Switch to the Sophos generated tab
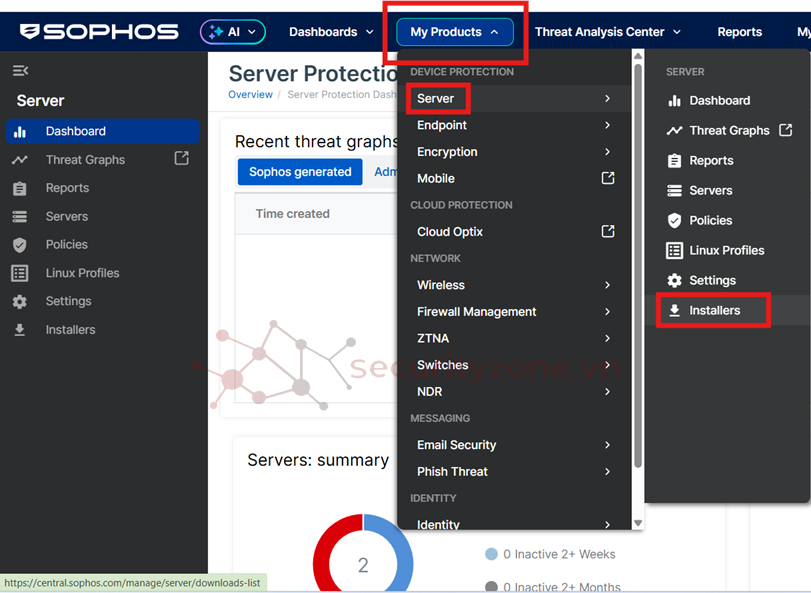The image size is (811, 593). pyautogui.click(x=300, y=172)
